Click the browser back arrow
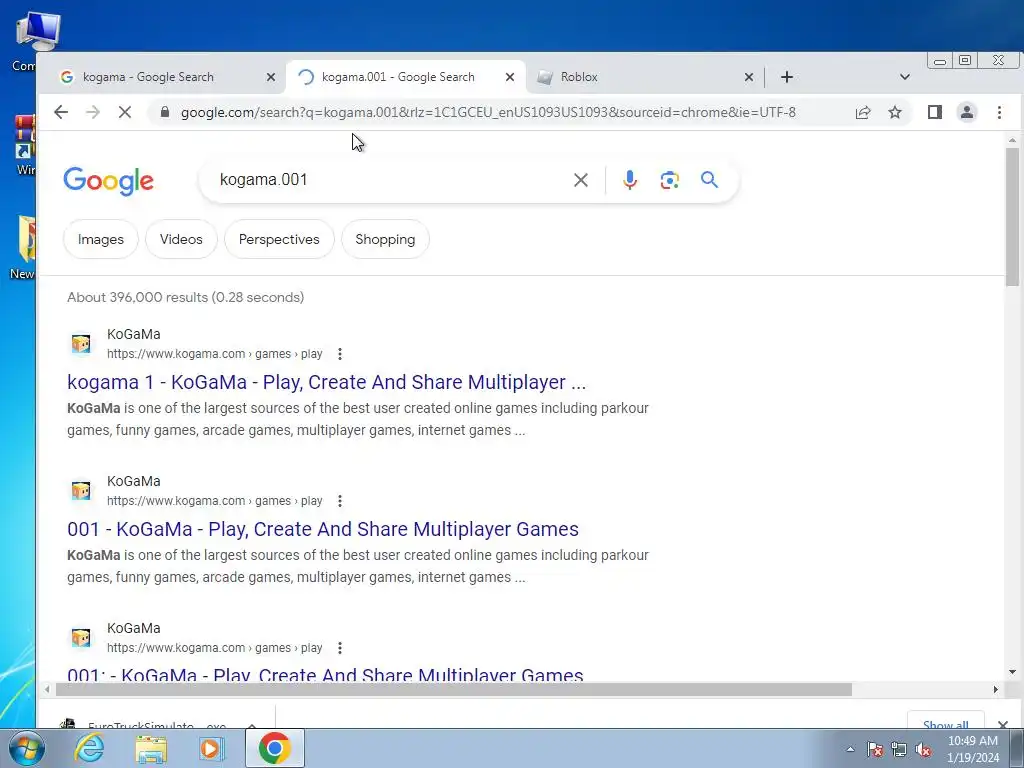 (x=61, y=112)
